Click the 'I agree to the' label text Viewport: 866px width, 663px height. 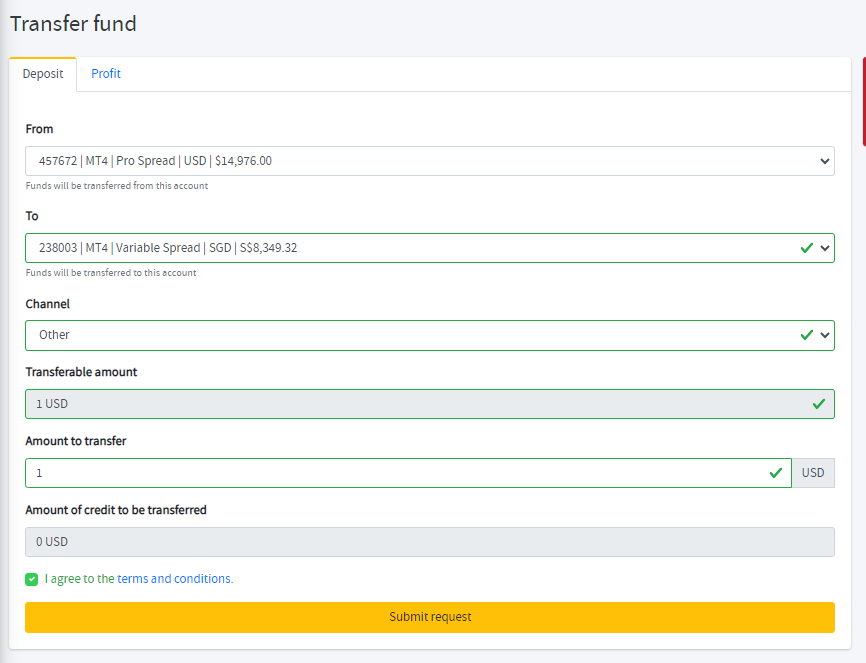pyautogui.click(x=80, y=578)
